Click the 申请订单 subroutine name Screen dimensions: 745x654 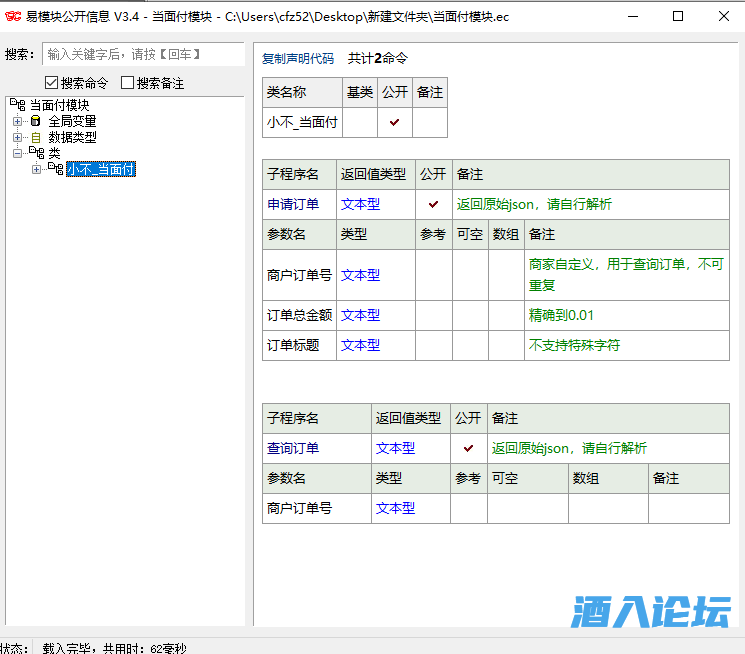pyautogui.click(x=293, y=204)
